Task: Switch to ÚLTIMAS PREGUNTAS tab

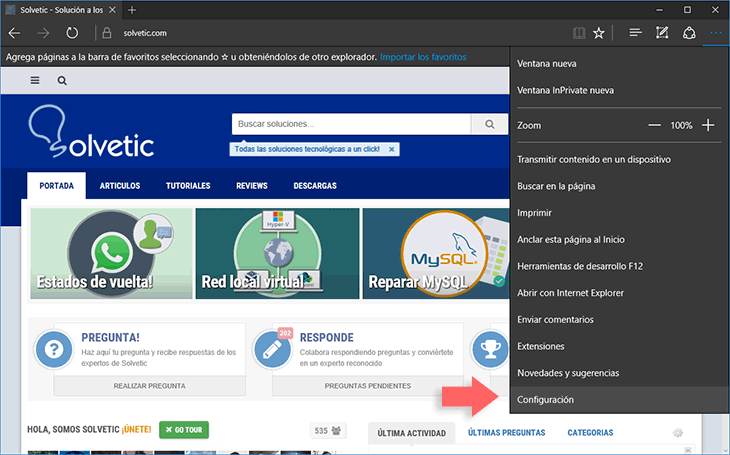Action: (x=507, y=433)
